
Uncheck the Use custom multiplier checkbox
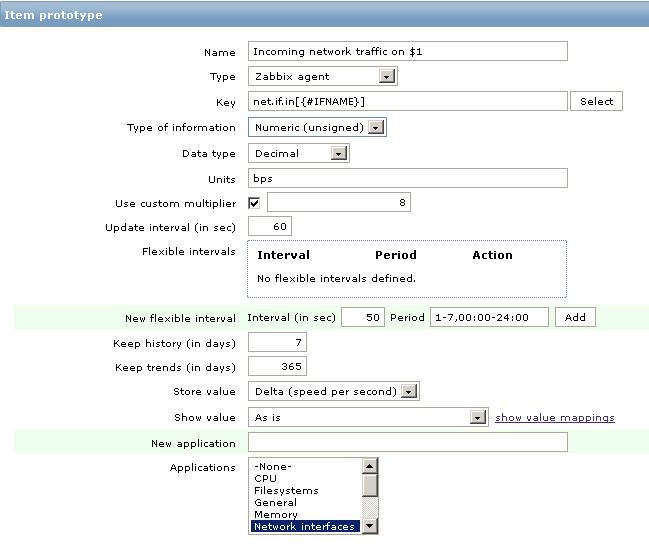pos(254,203)
